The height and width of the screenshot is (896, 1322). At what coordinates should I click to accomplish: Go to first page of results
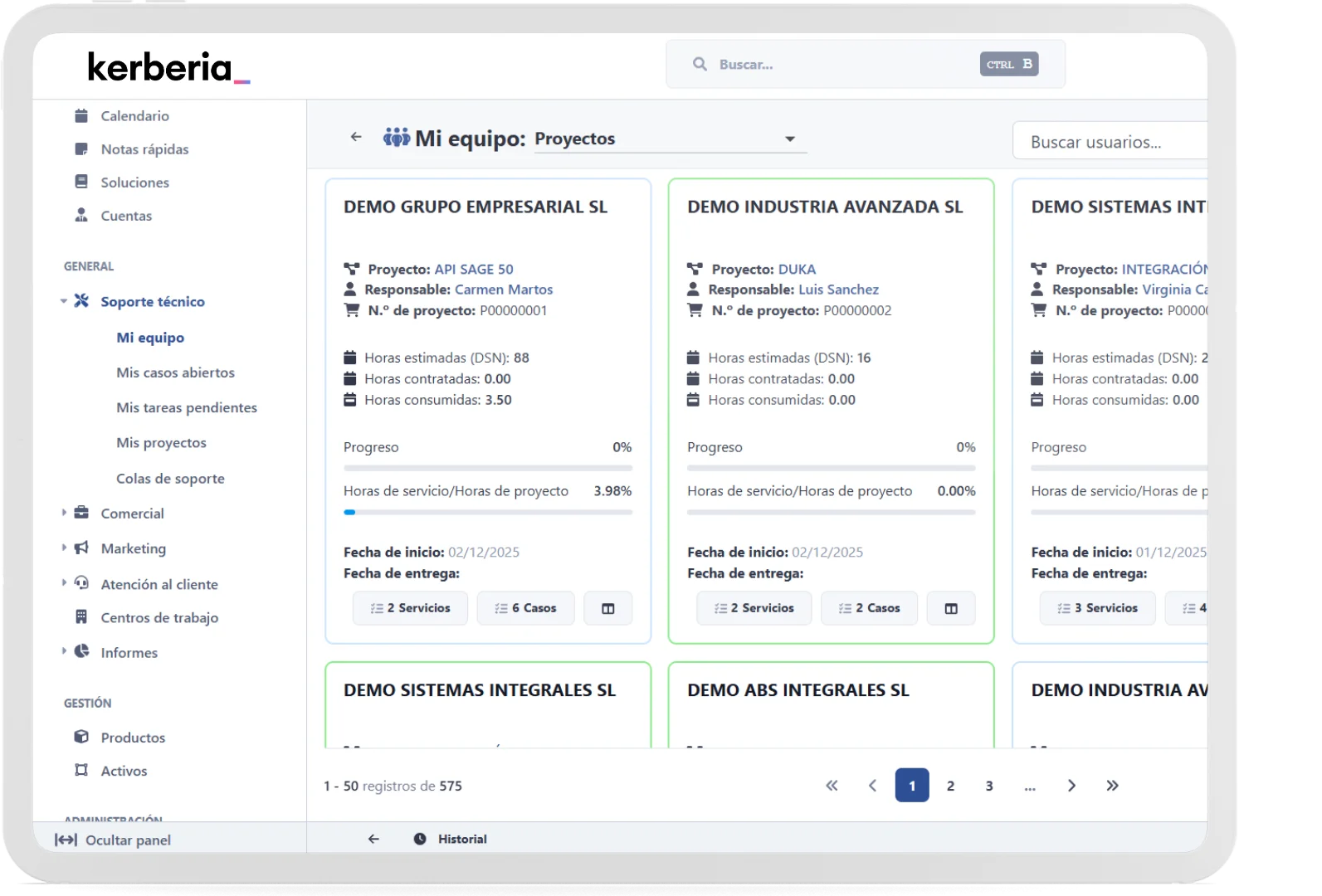[x=832, y=786]
